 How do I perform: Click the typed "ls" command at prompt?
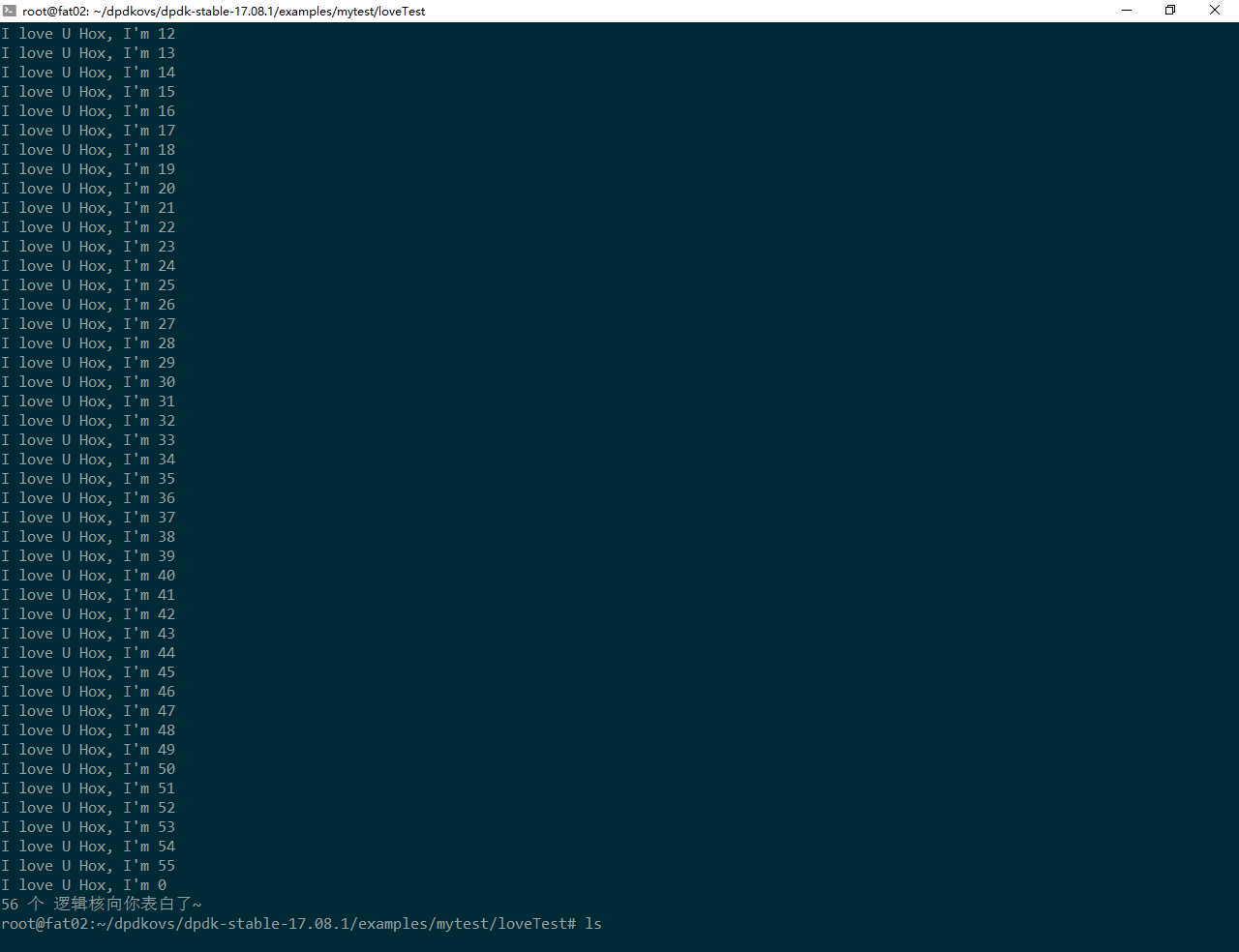(593, 924)
